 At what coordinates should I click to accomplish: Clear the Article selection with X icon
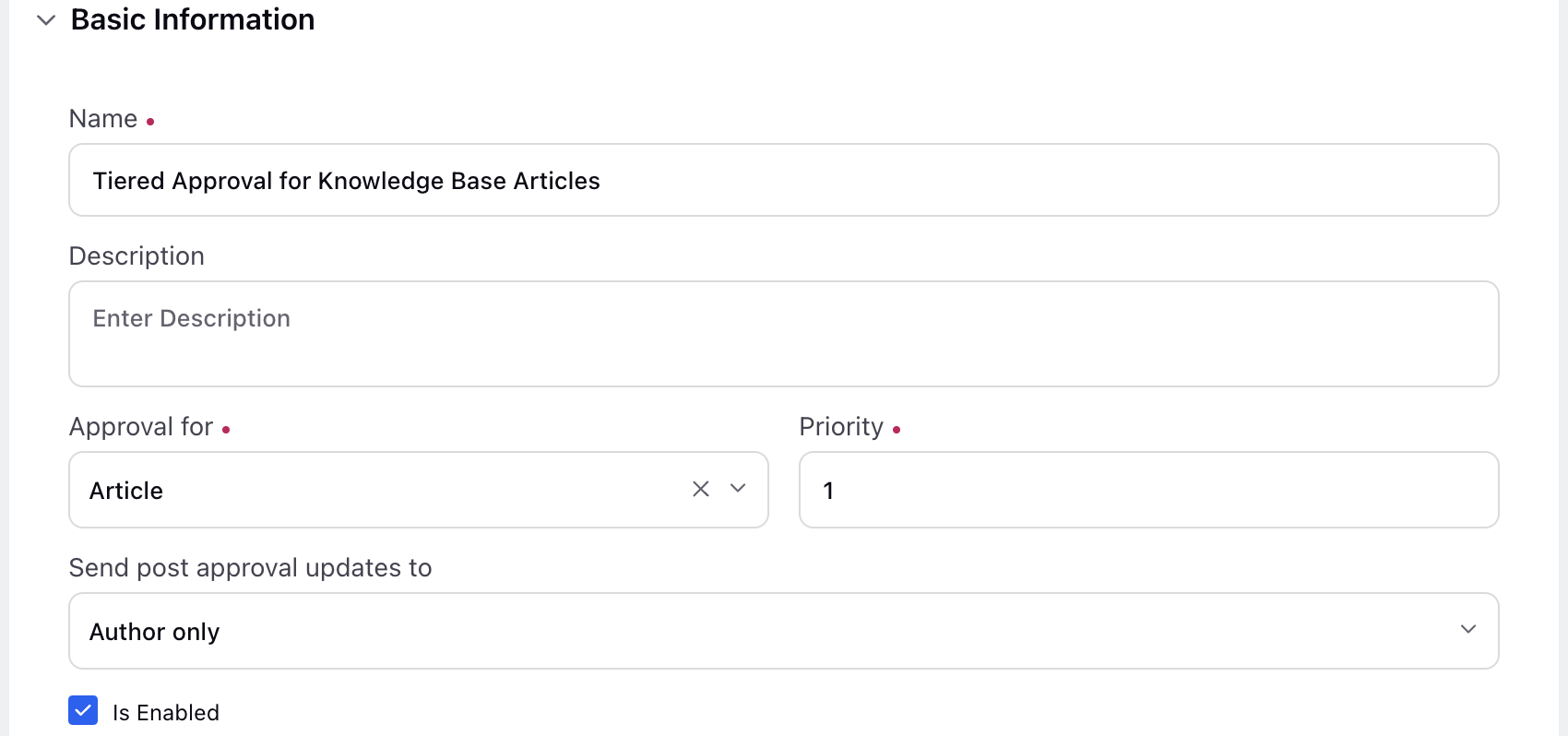click(701, 489)
